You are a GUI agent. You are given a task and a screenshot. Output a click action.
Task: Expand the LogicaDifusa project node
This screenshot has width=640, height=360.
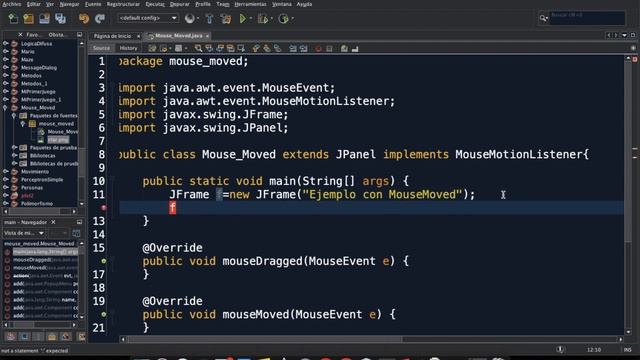point(6,43)
